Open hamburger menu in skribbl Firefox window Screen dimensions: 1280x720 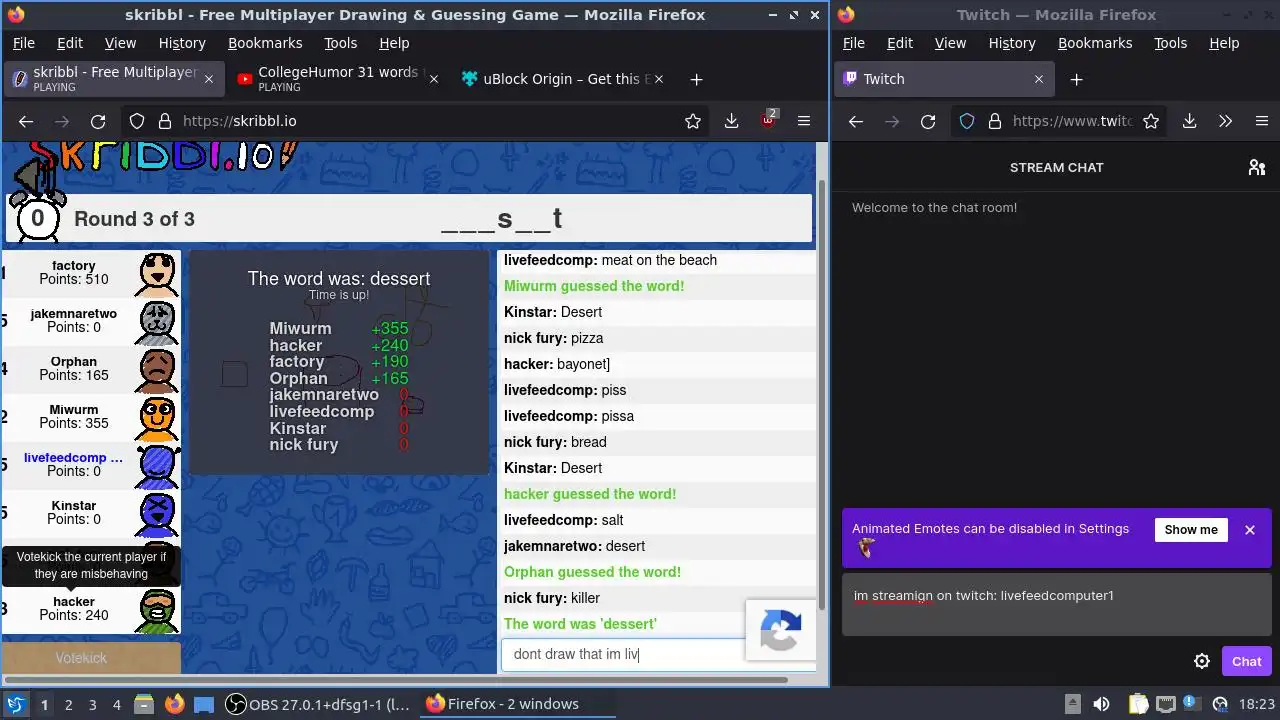[x=804, y=121]
